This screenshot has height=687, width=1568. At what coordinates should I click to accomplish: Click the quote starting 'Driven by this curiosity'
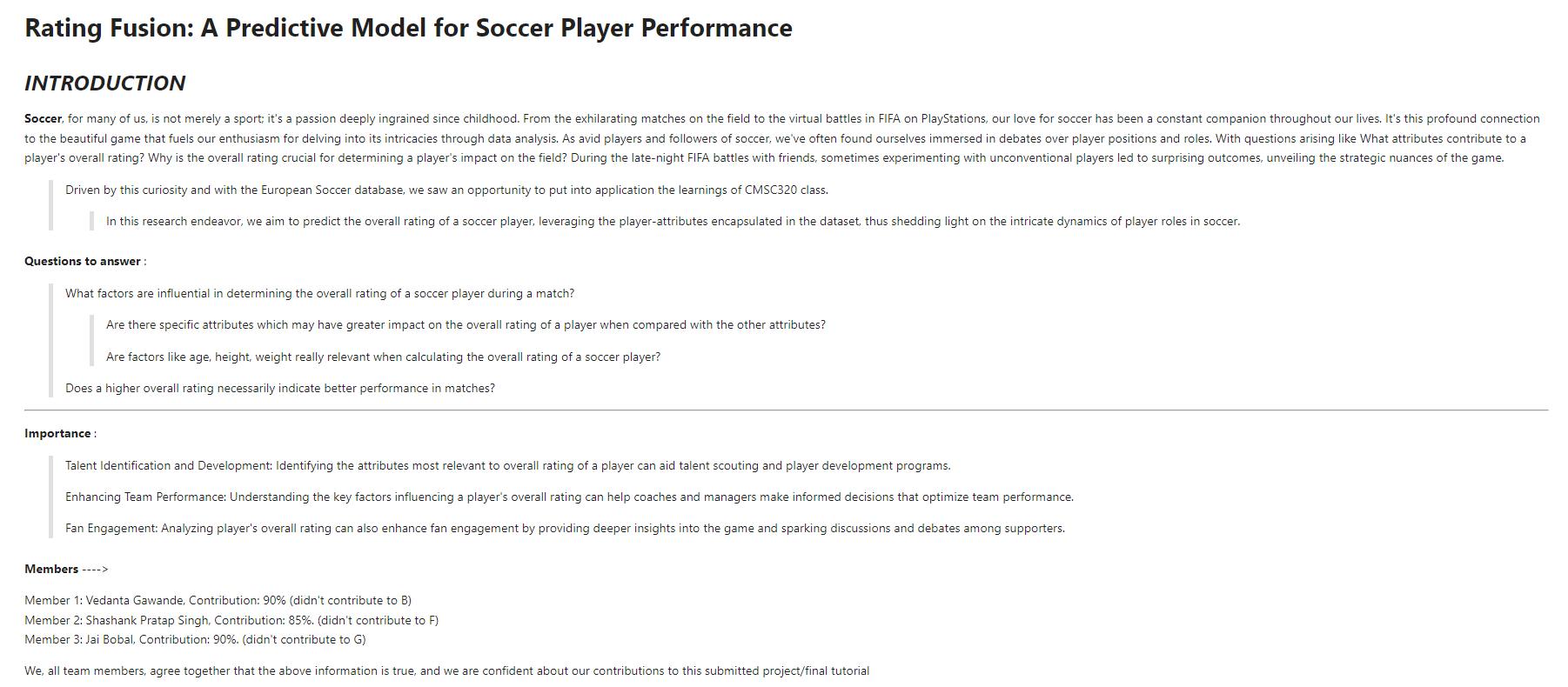tap(446, 190)
